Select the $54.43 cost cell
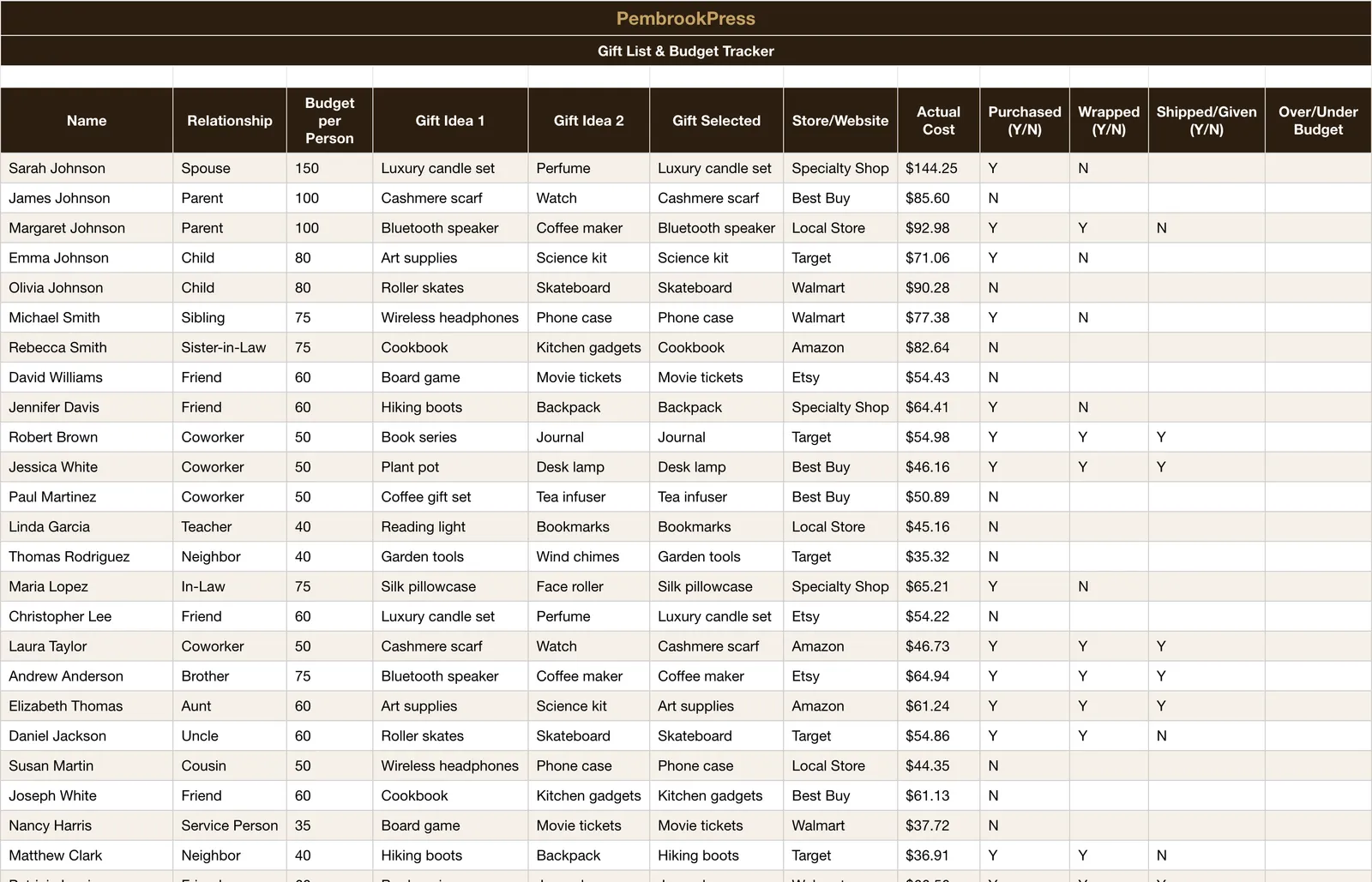The image size is (1372, 882). pos(939,377)
